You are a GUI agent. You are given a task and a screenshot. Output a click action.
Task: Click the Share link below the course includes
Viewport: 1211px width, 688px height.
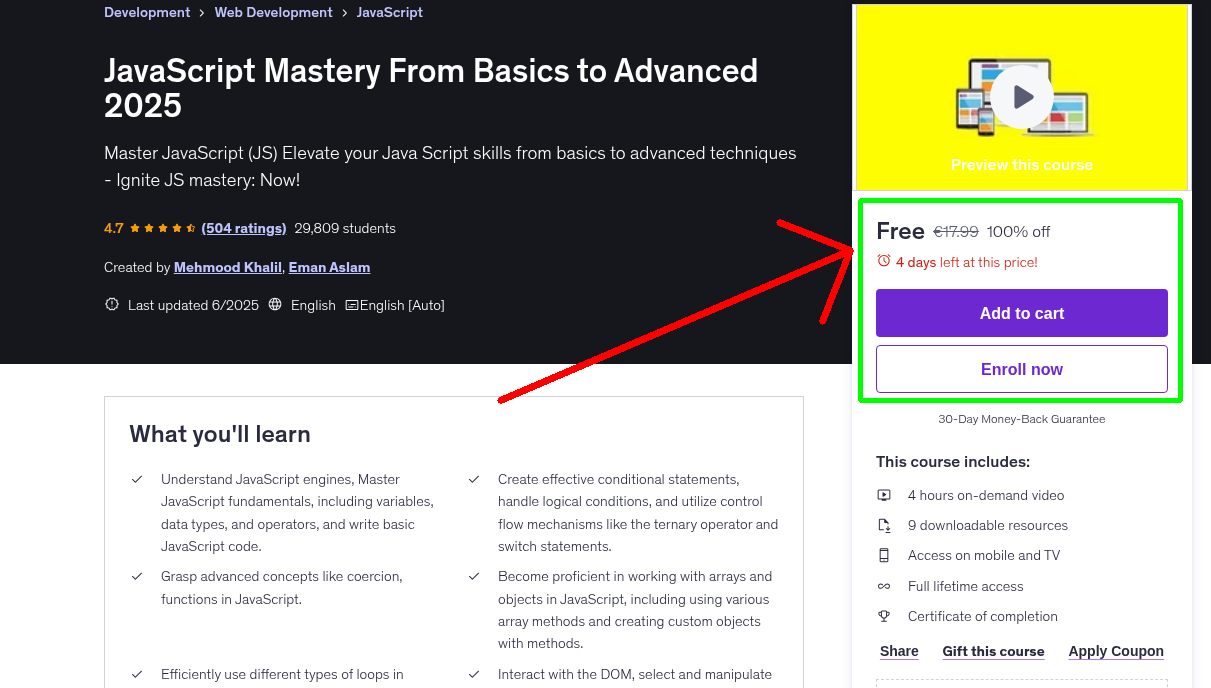[x=898, y=651]
